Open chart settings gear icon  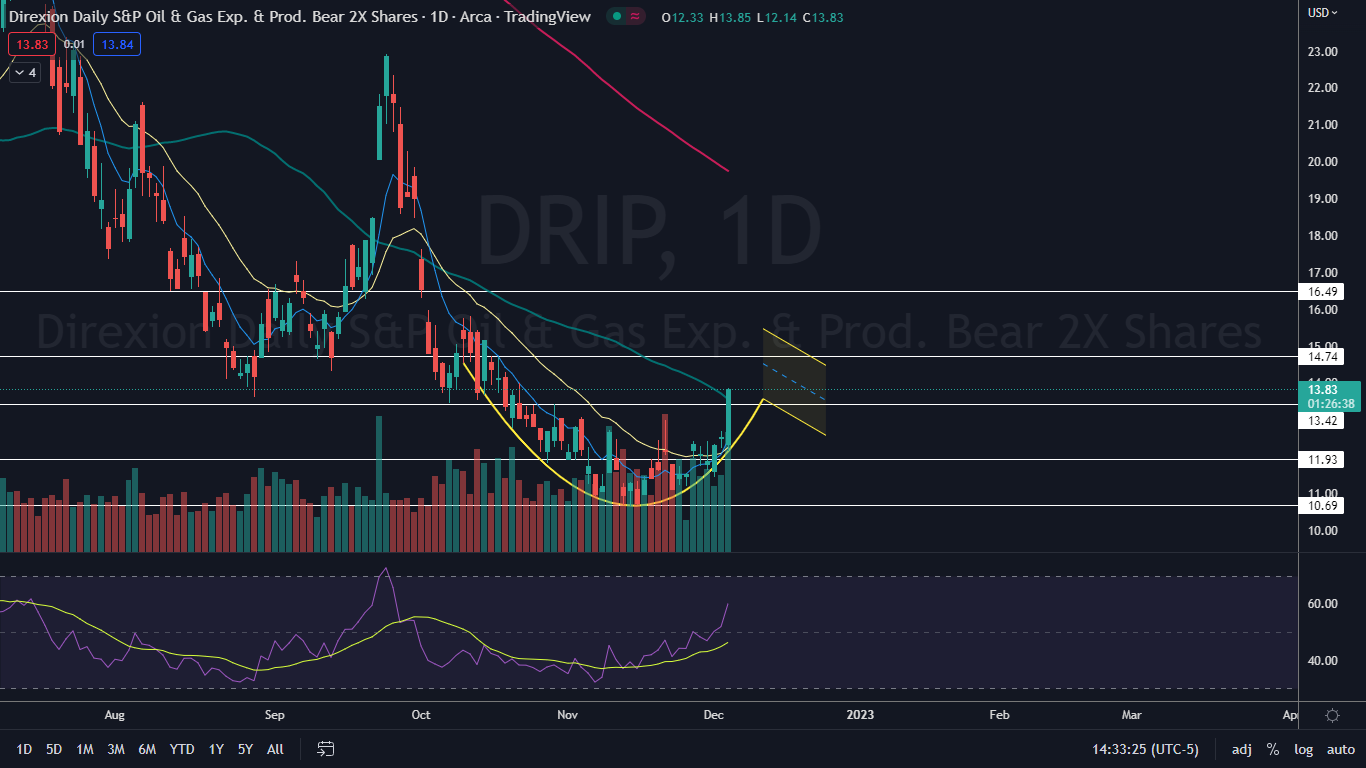coord(1332,715)
